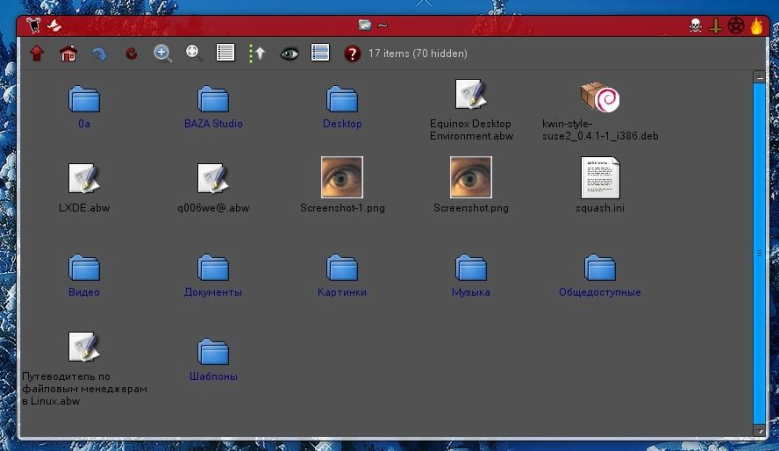The width and height of the screenshot is (779, 451).
Task: Select the Шаблоны folder
Action: [x=213, y=360]
